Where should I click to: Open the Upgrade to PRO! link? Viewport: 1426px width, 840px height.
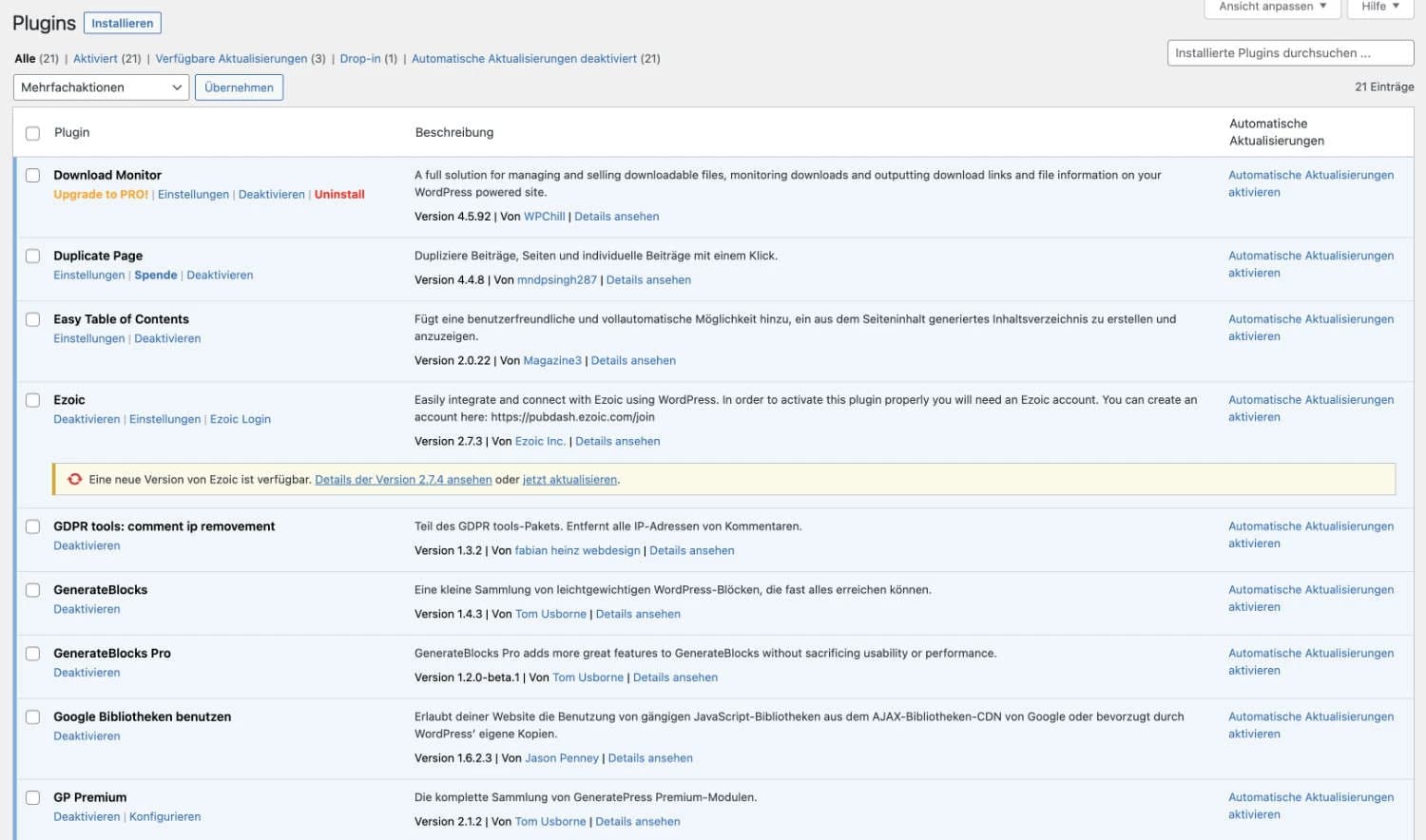101,195
